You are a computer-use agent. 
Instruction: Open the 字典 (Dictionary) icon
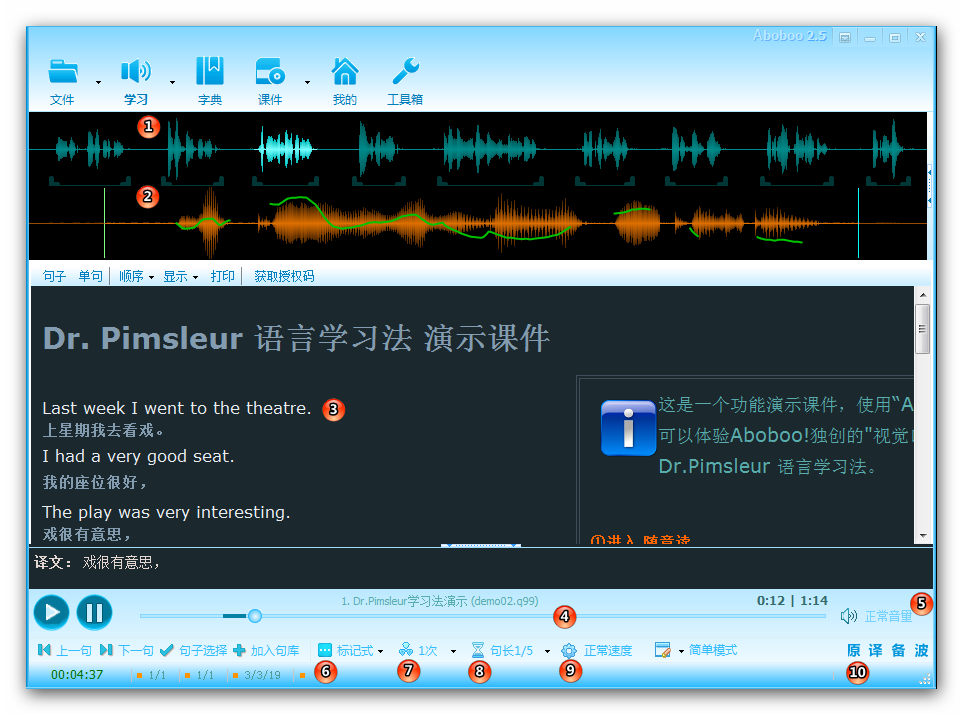(209, 70)
